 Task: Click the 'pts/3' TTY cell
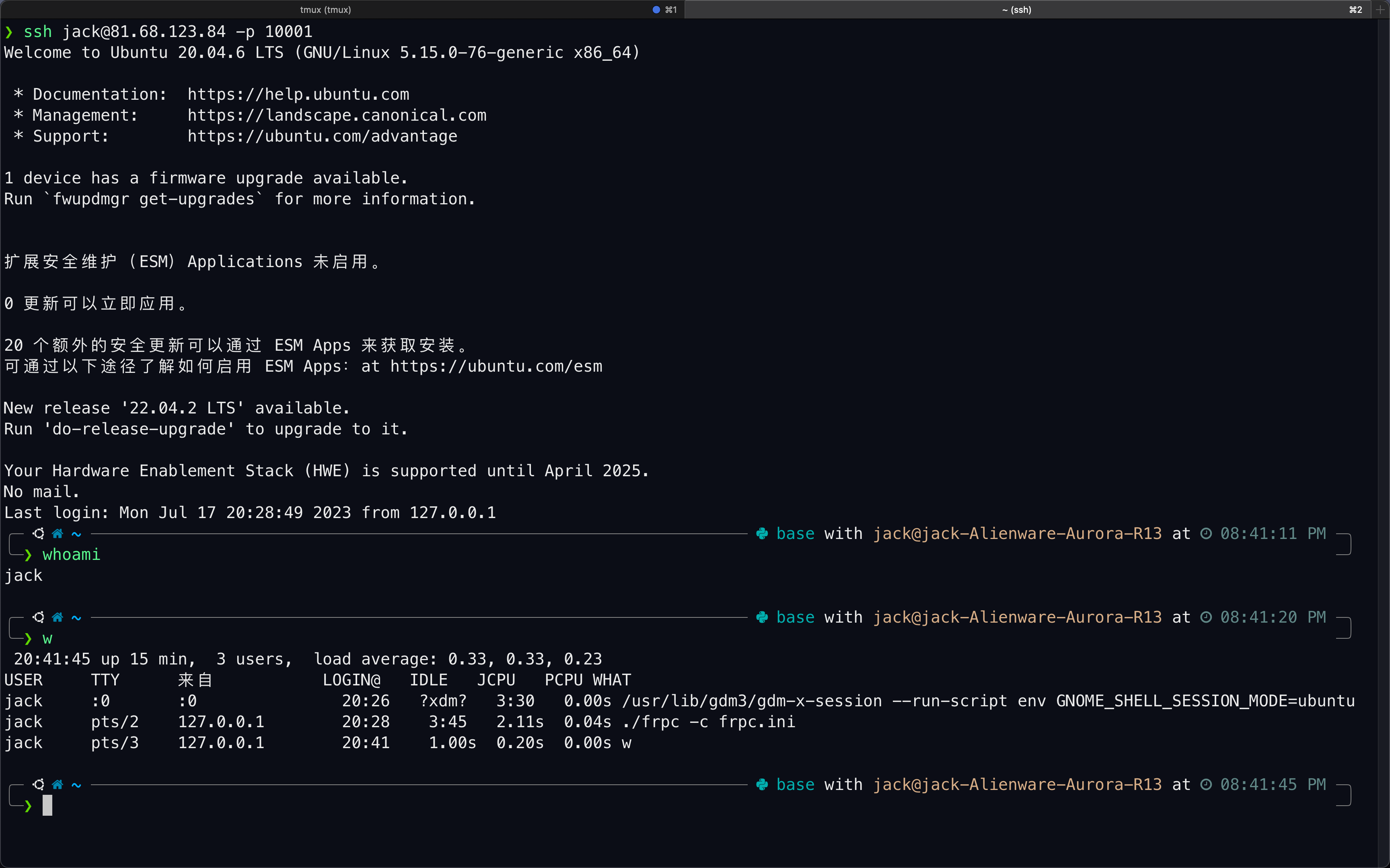[115, 743]
